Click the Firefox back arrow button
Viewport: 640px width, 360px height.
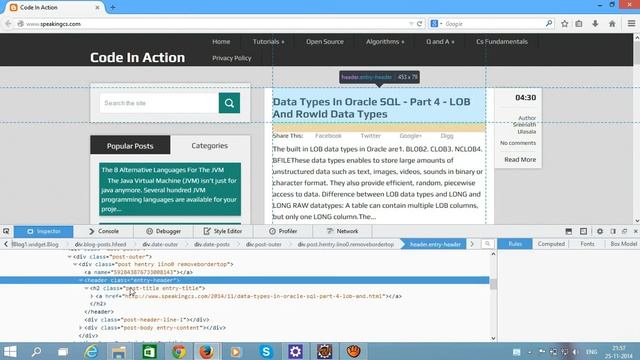[8, 24]
